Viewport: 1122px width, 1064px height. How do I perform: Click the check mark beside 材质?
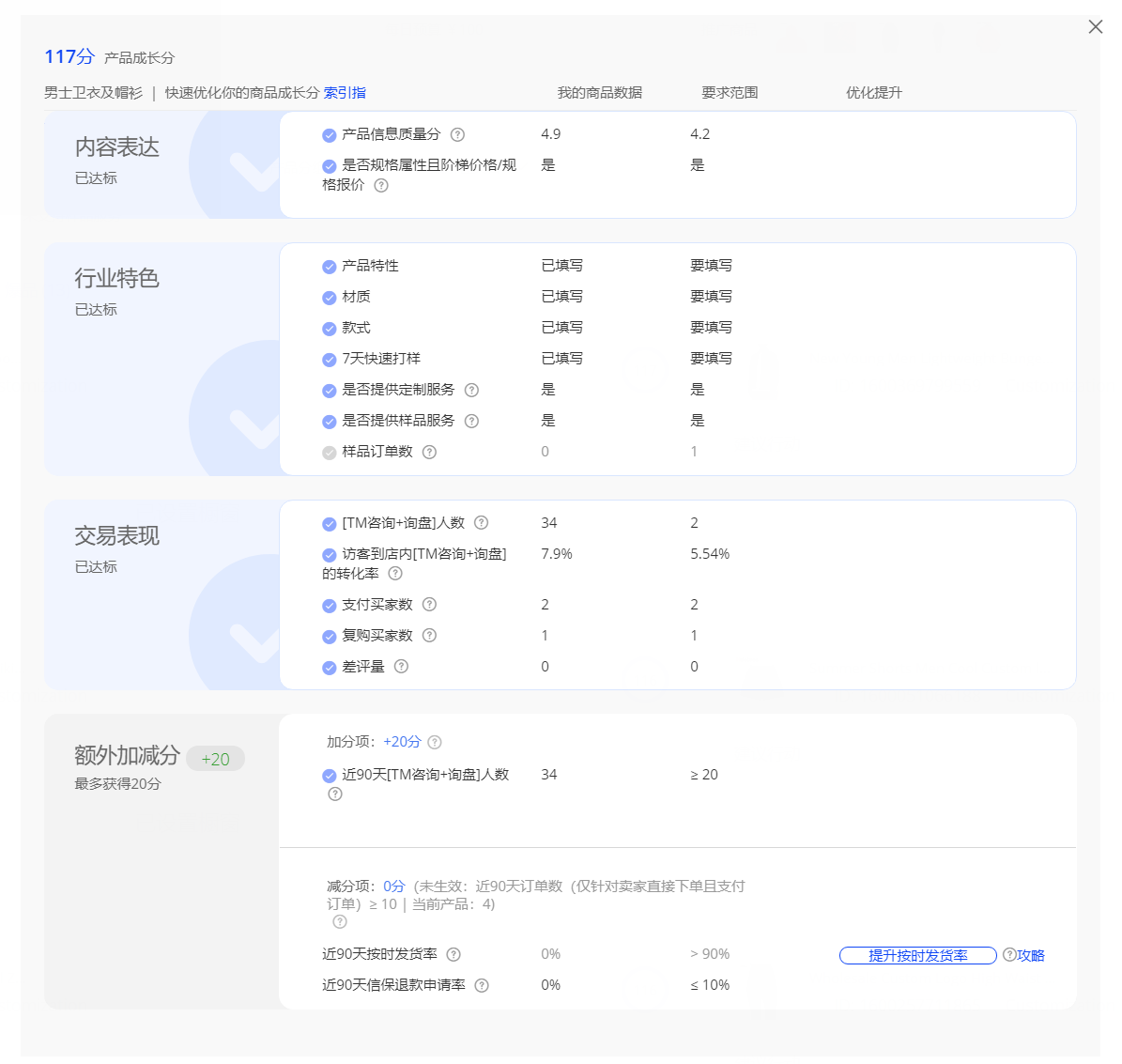(x=329, y=298)
